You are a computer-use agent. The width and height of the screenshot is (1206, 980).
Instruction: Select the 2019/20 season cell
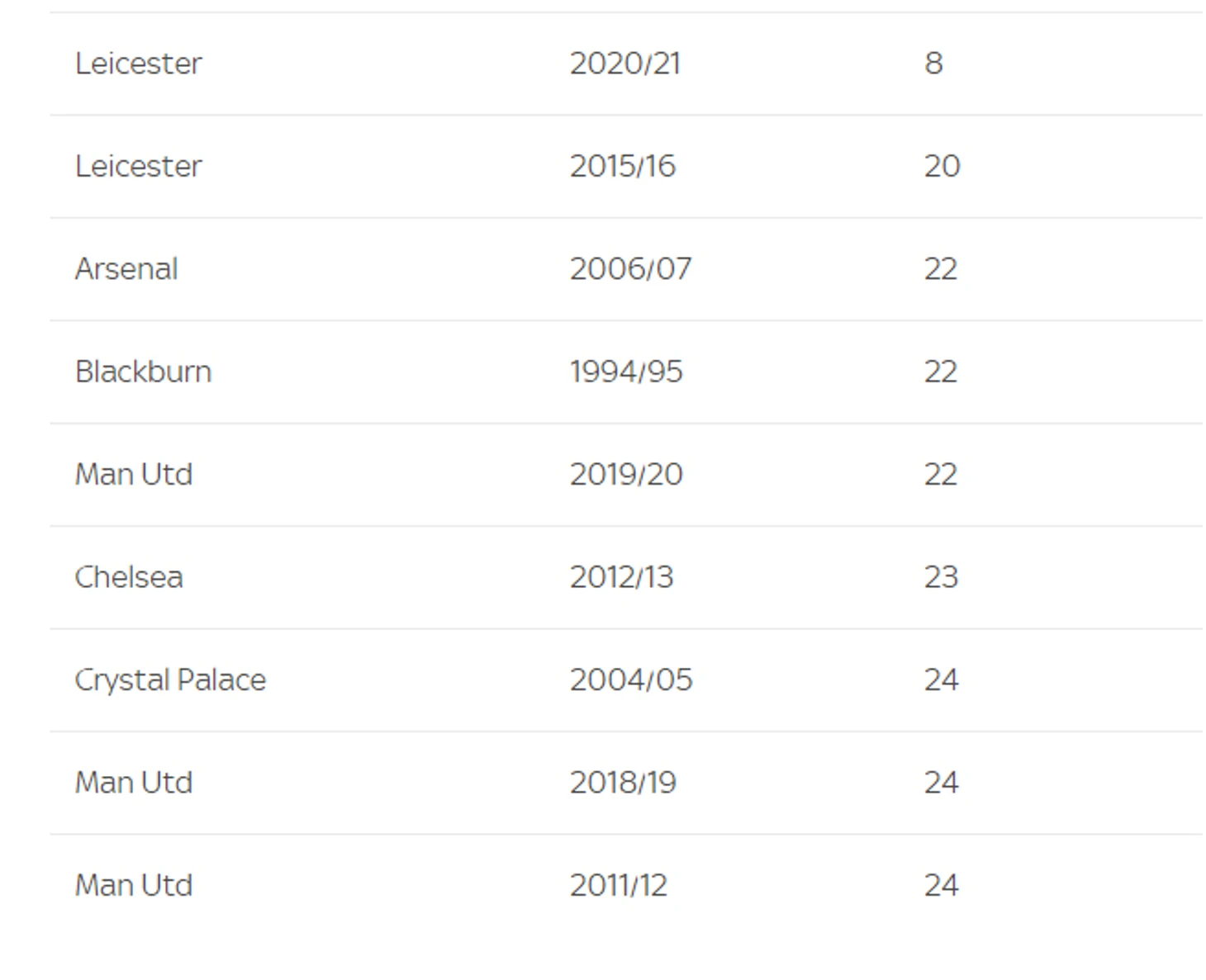pos(626,475)
